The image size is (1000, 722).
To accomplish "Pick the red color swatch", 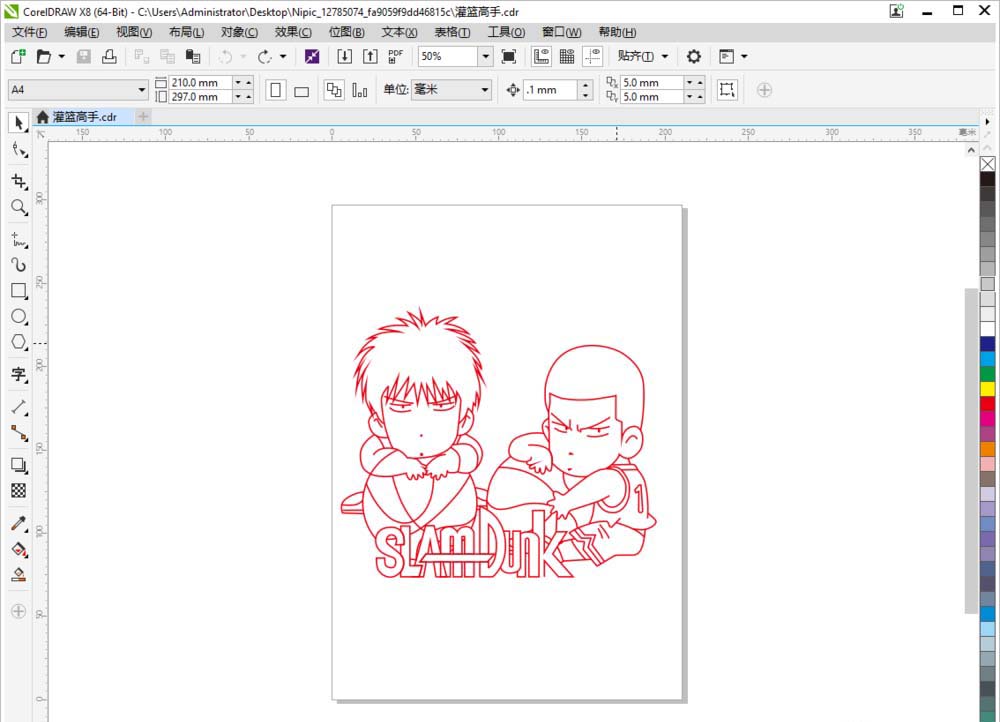I will coord(987,404).
